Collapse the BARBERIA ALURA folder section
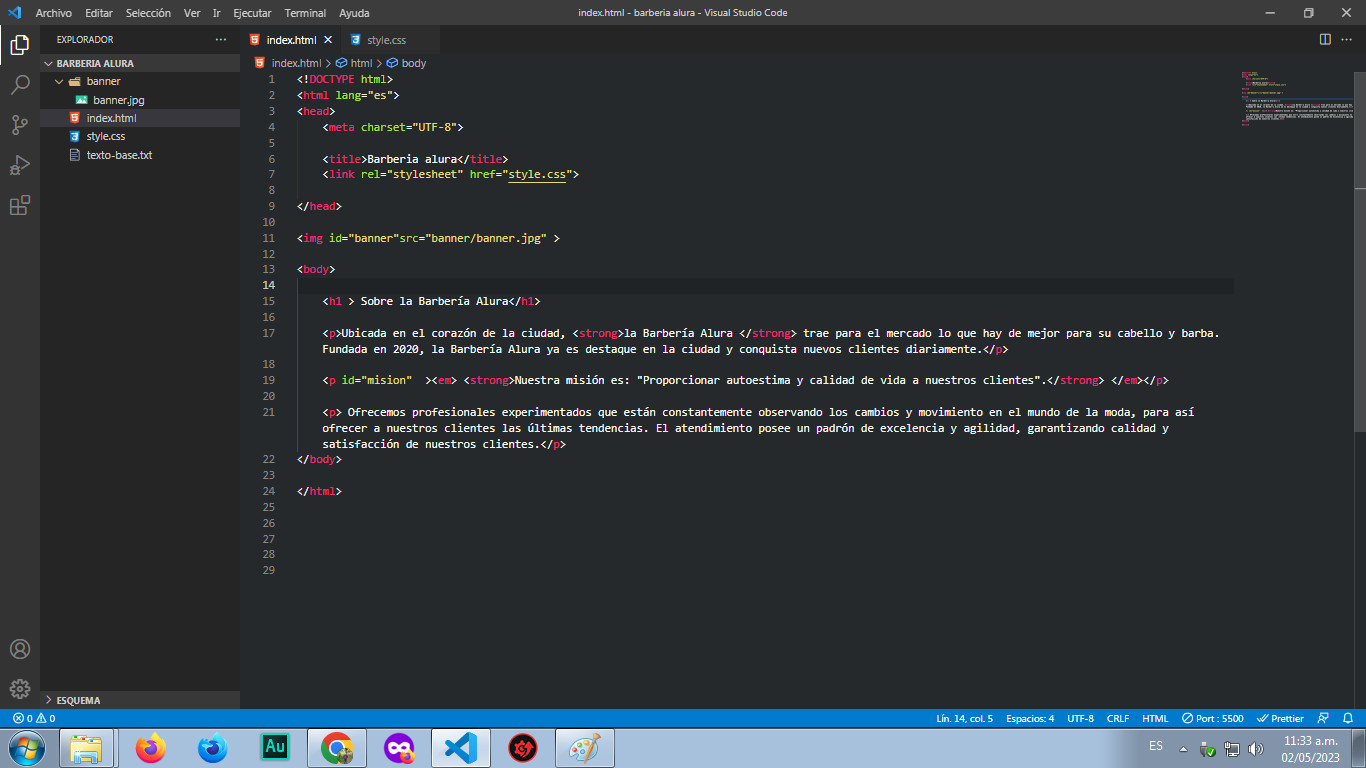 click(x=140, y=63)
